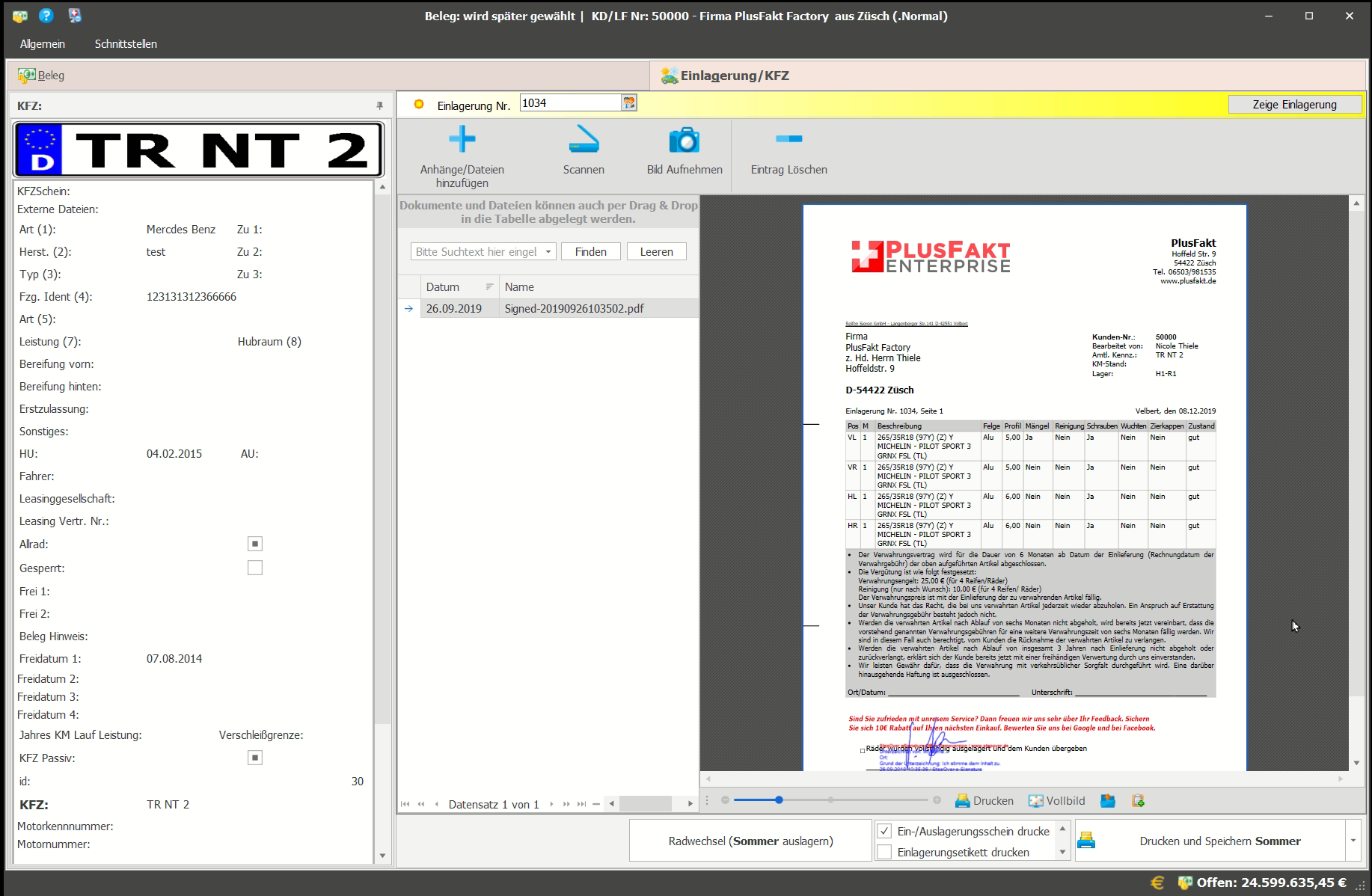This screenshot has width=1372, height=896.
Task: Click the Einlagerung Nr. input field
Action: click(572, 102)
